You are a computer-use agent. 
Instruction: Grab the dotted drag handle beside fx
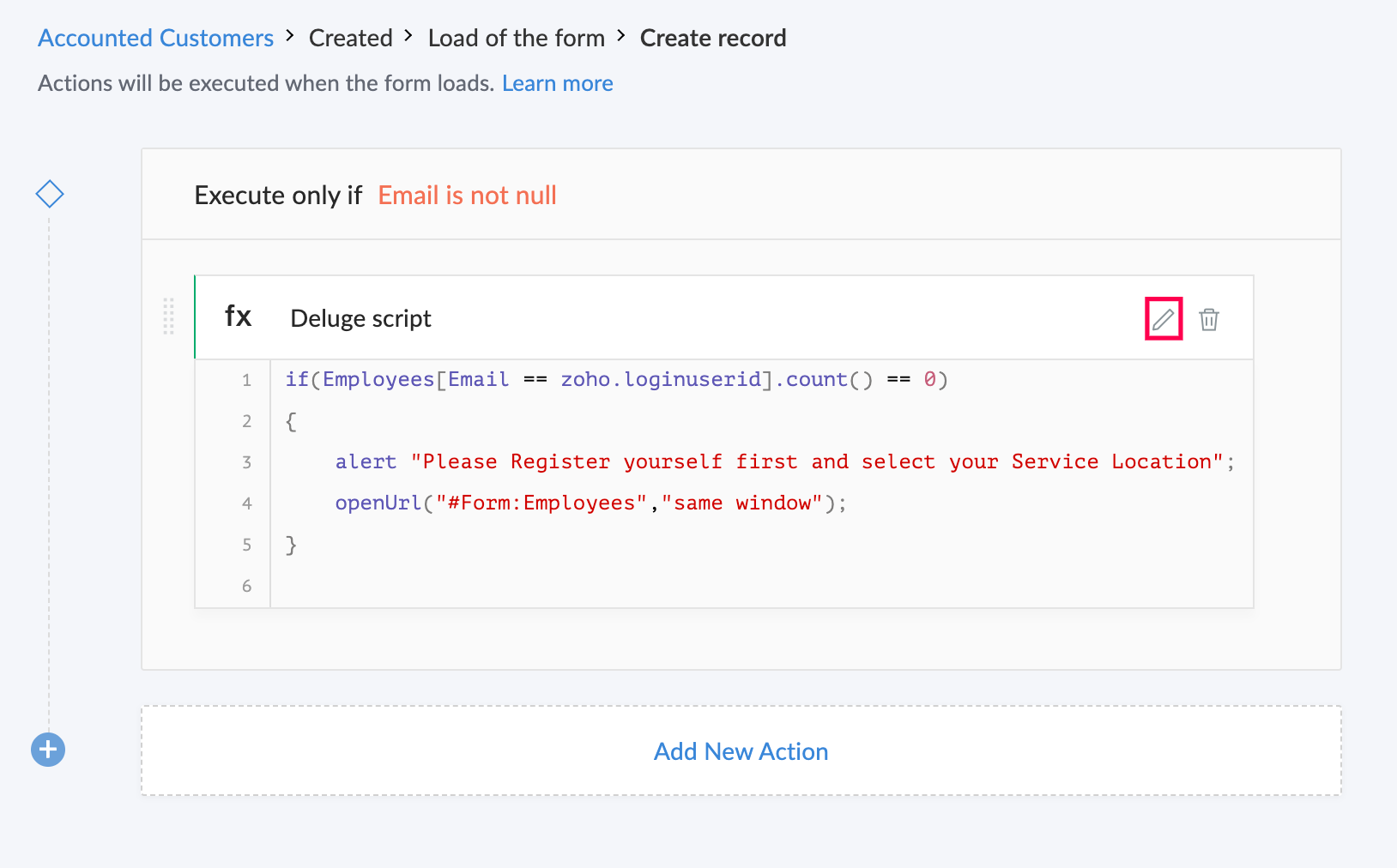[x=168, y=316]
